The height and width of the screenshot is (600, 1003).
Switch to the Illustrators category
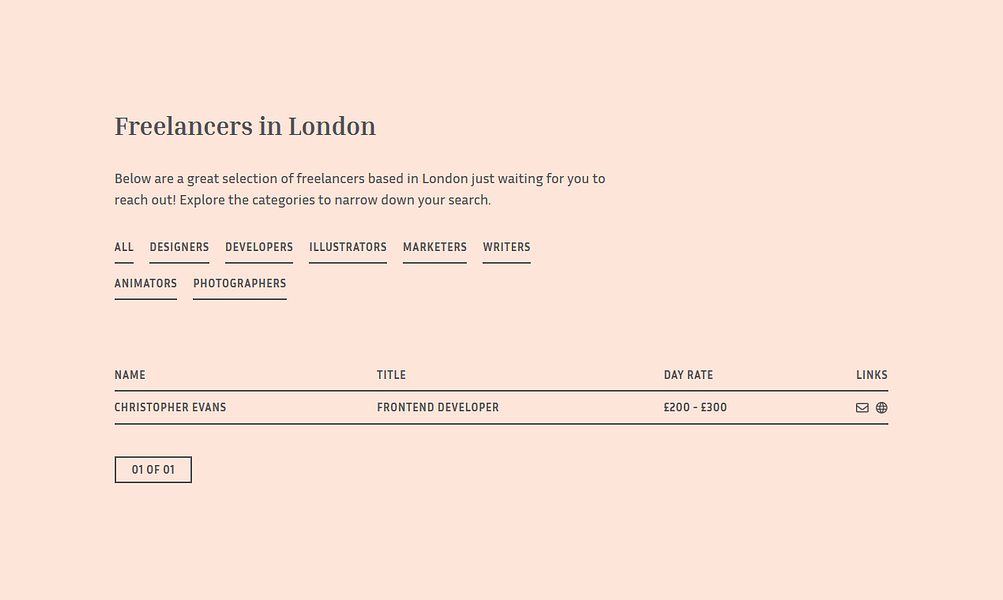point(347,247)
